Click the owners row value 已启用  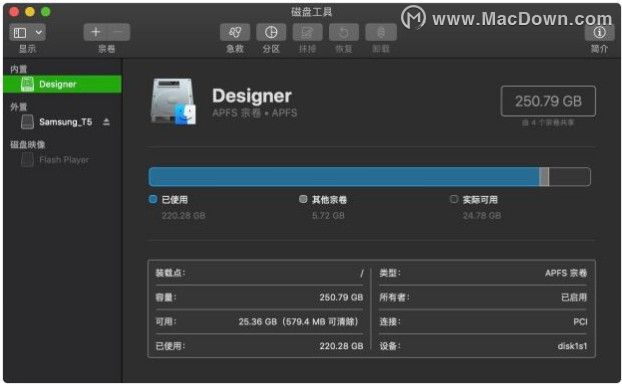pos(574,298)
